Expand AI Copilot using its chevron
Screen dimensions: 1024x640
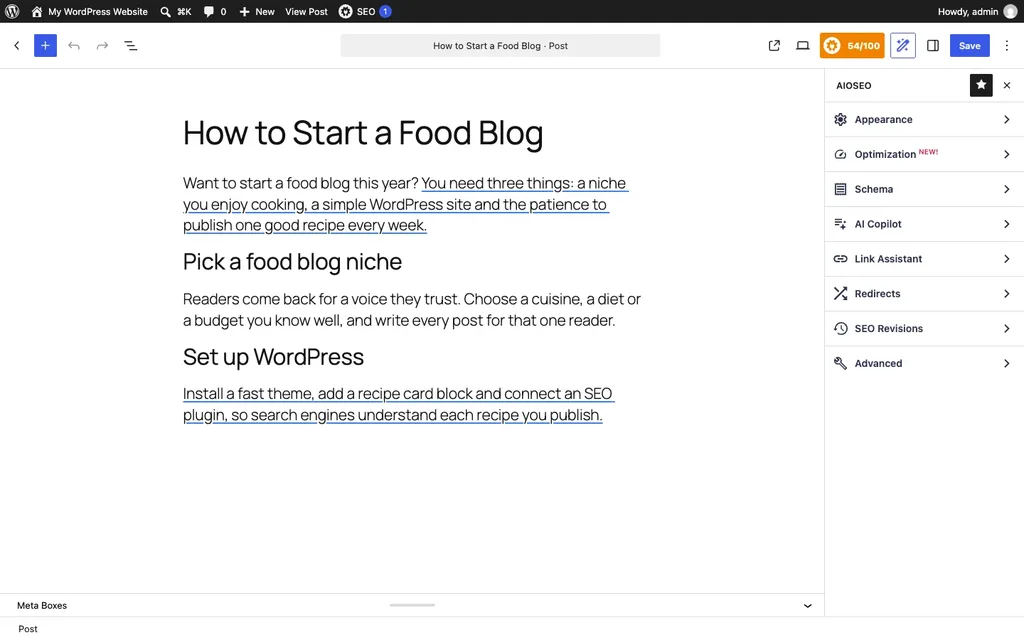1006,224
